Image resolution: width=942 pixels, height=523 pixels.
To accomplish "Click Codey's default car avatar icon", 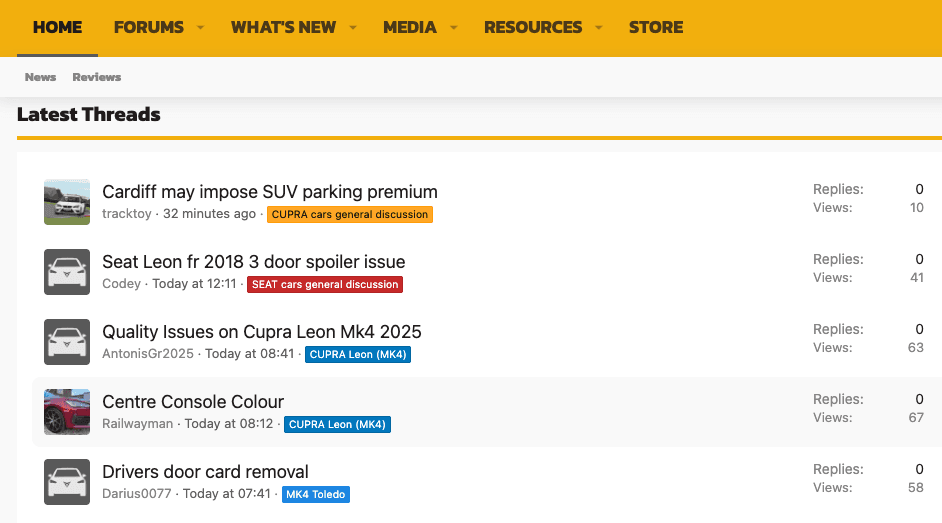I will [x=67, y=272].
